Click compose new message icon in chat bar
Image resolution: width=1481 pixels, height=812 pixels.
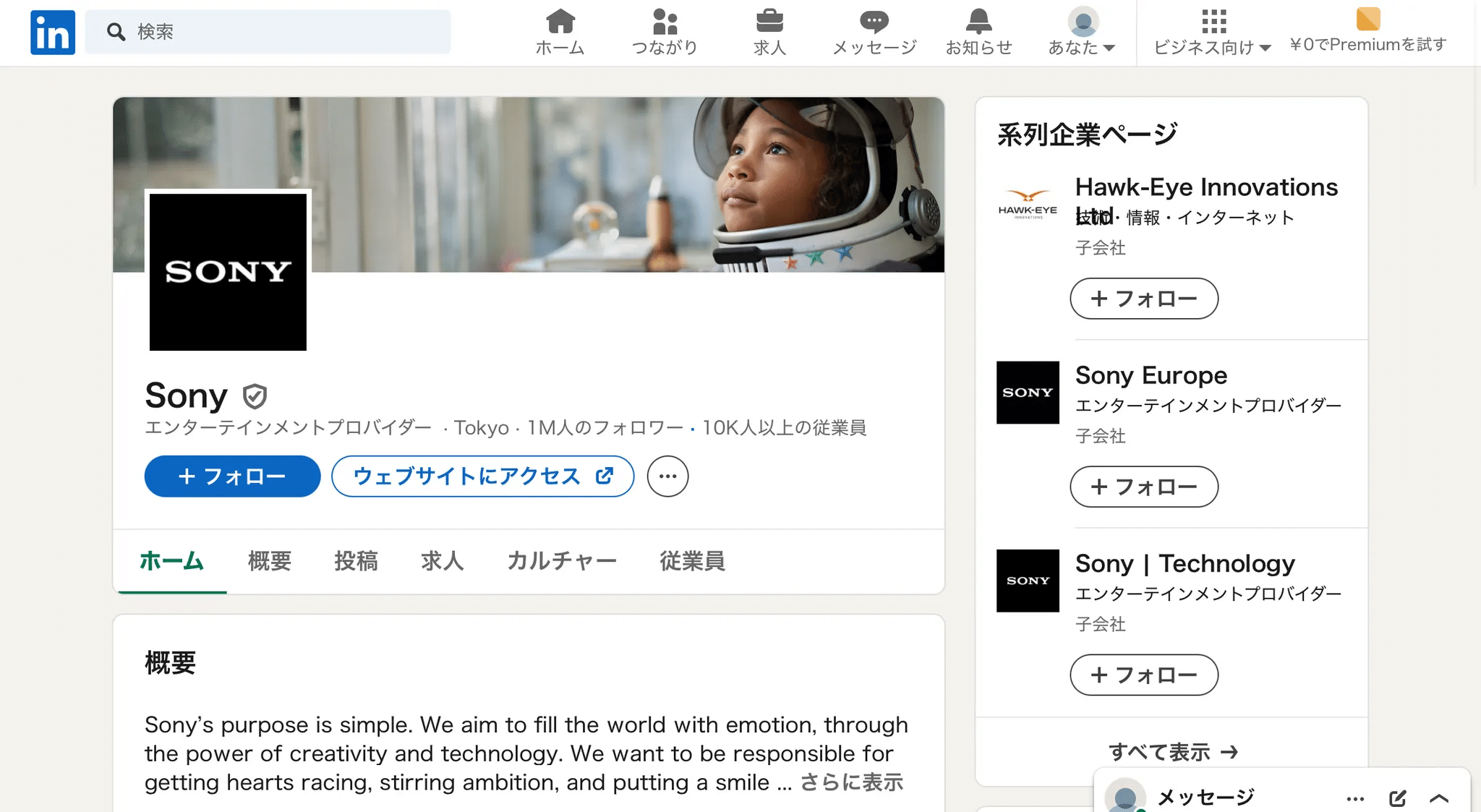[x=1397, y=798]
